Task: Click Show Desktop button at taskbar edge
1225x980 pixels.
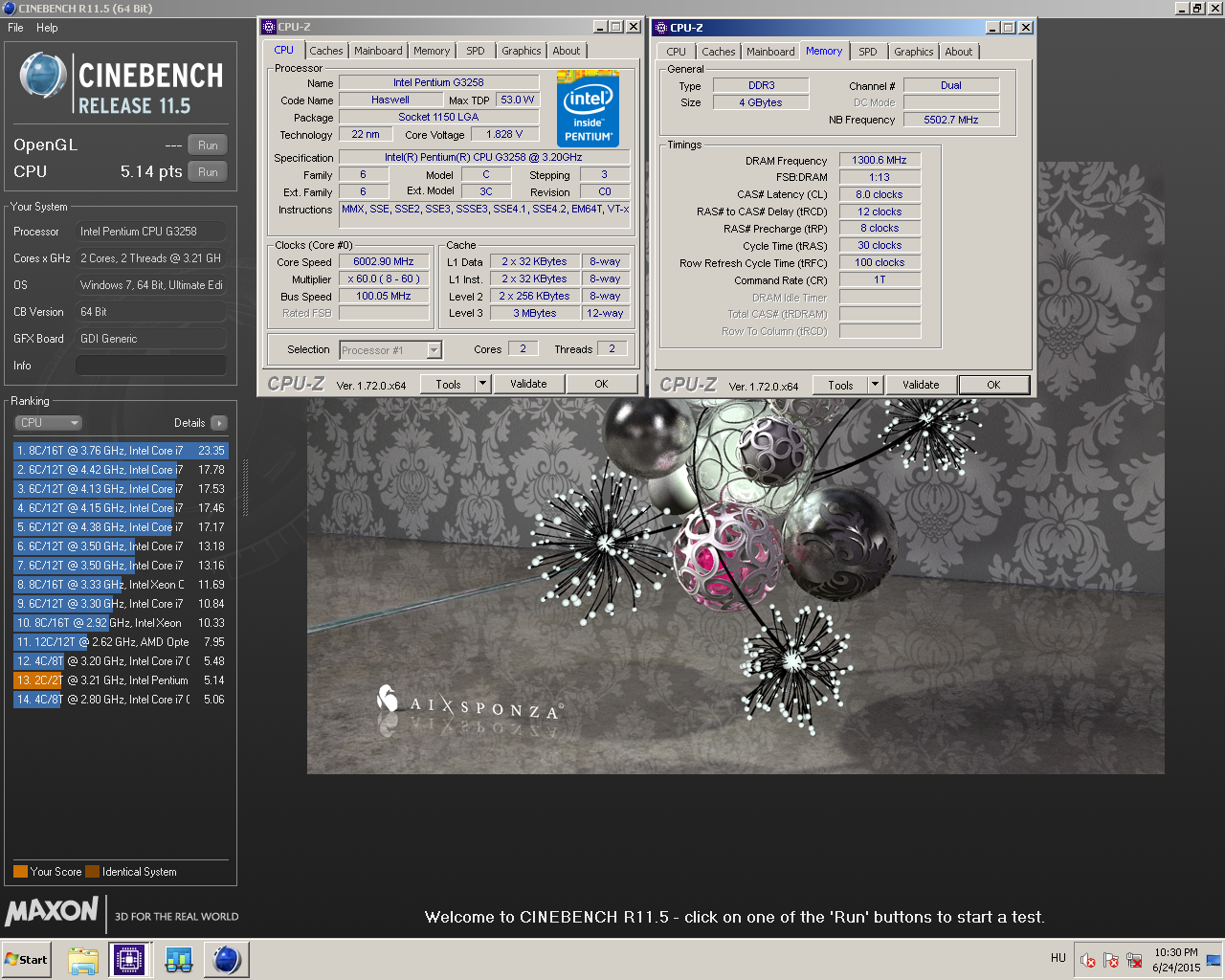Action: (x=1214, y=960)
